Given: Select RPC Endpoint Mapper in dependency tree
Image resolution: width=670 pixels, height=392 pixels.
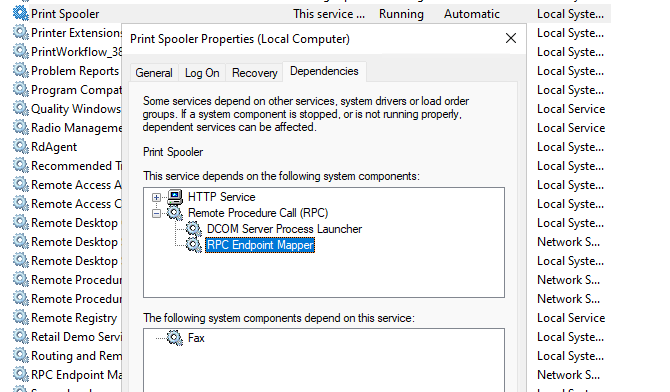Looking at the screenshot, I should (x=260, y=245).
